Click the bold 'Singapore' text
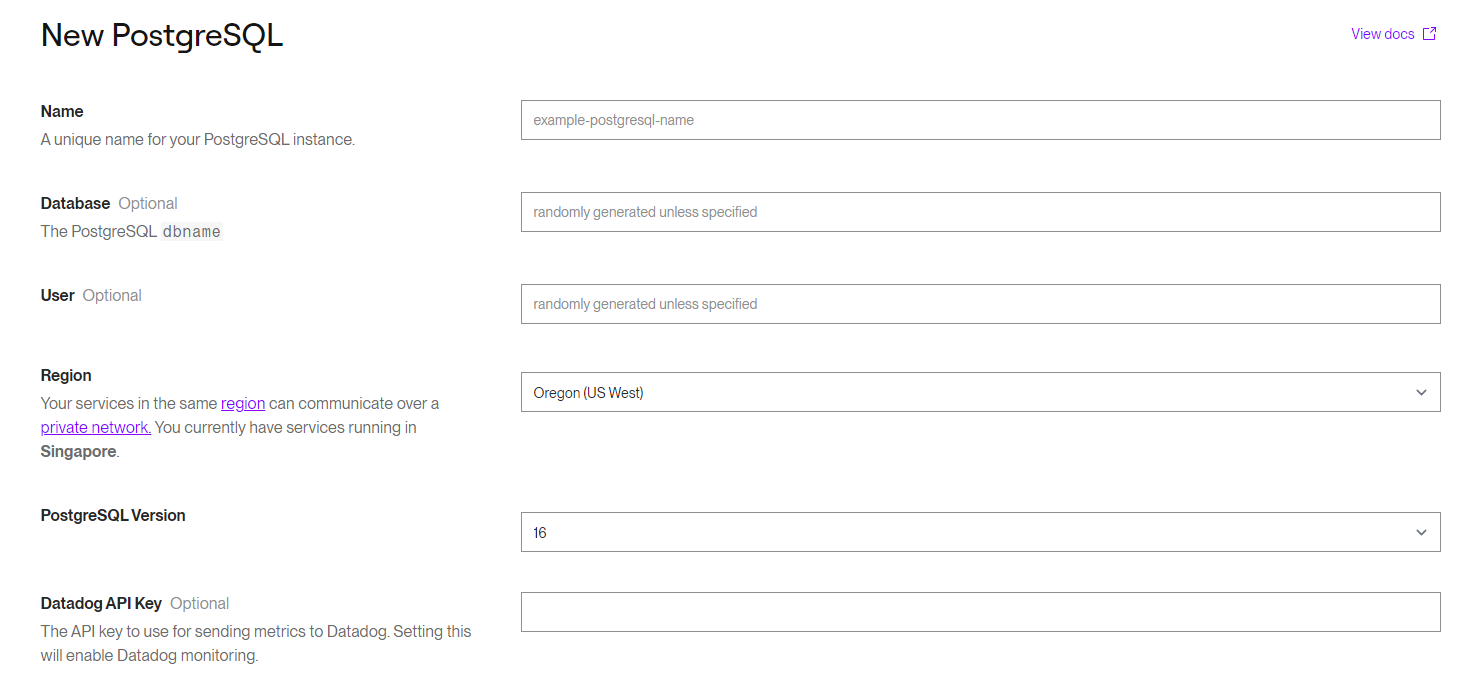Image resolution: width=1480 pixels, height=694 pixels. tap(78, 452)
